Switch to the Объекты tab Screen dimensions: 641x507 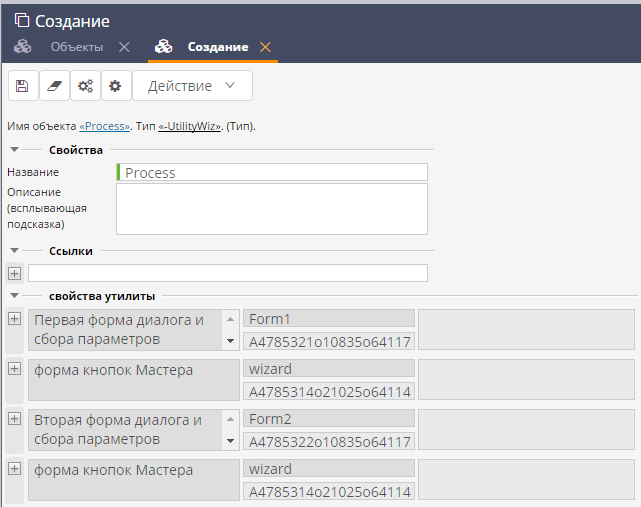tap(76, 47)
